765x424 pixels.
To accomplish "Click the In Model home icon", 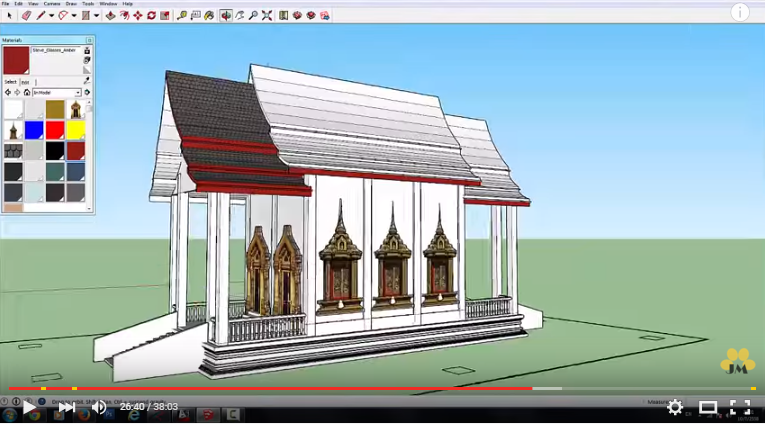I will [x=27, y=92].
